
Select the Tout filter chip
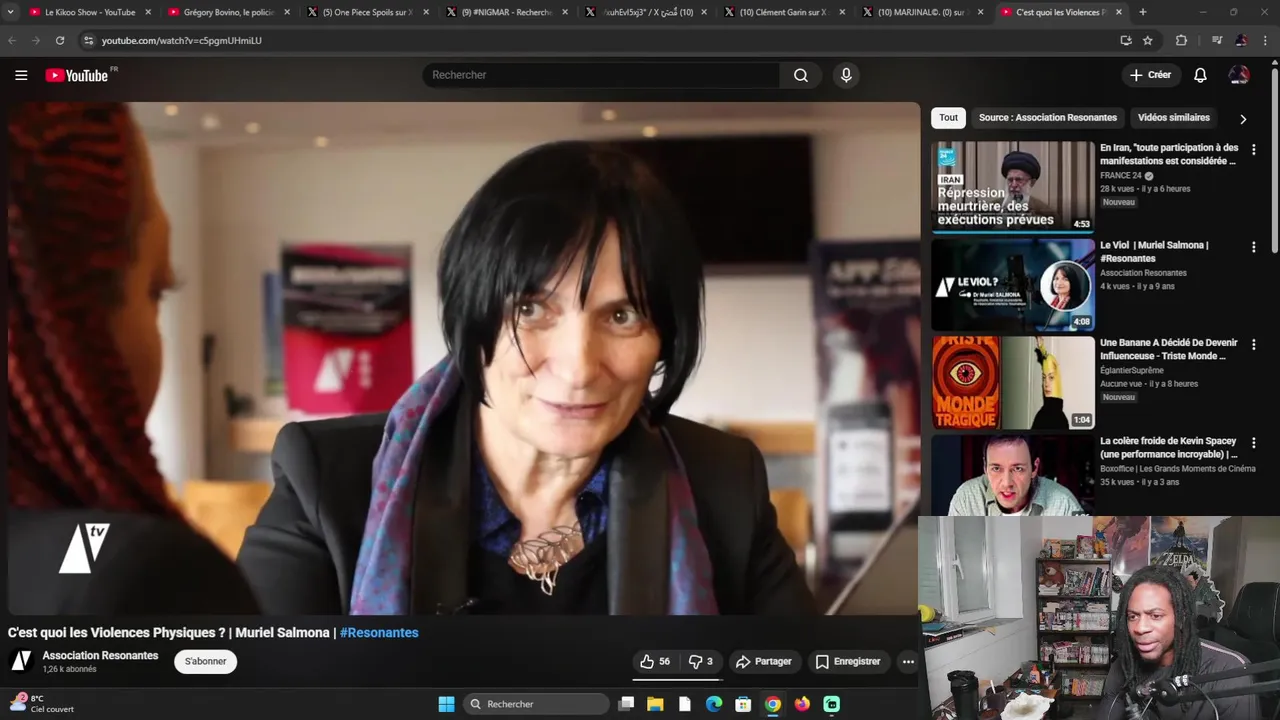[x=948, y=117]
